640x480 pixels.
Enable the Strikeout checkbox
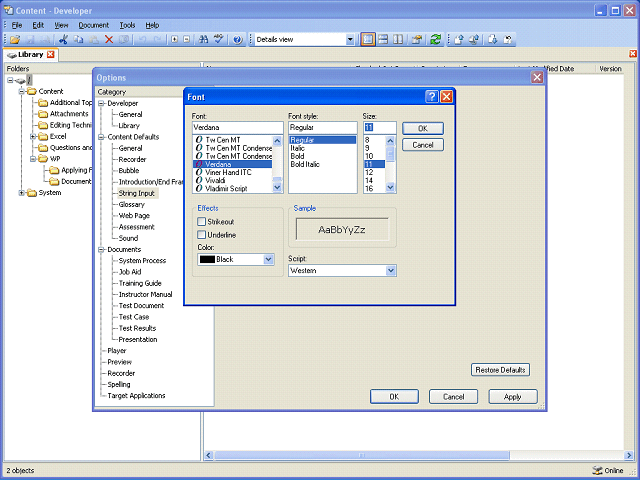(x=201, y=222)
